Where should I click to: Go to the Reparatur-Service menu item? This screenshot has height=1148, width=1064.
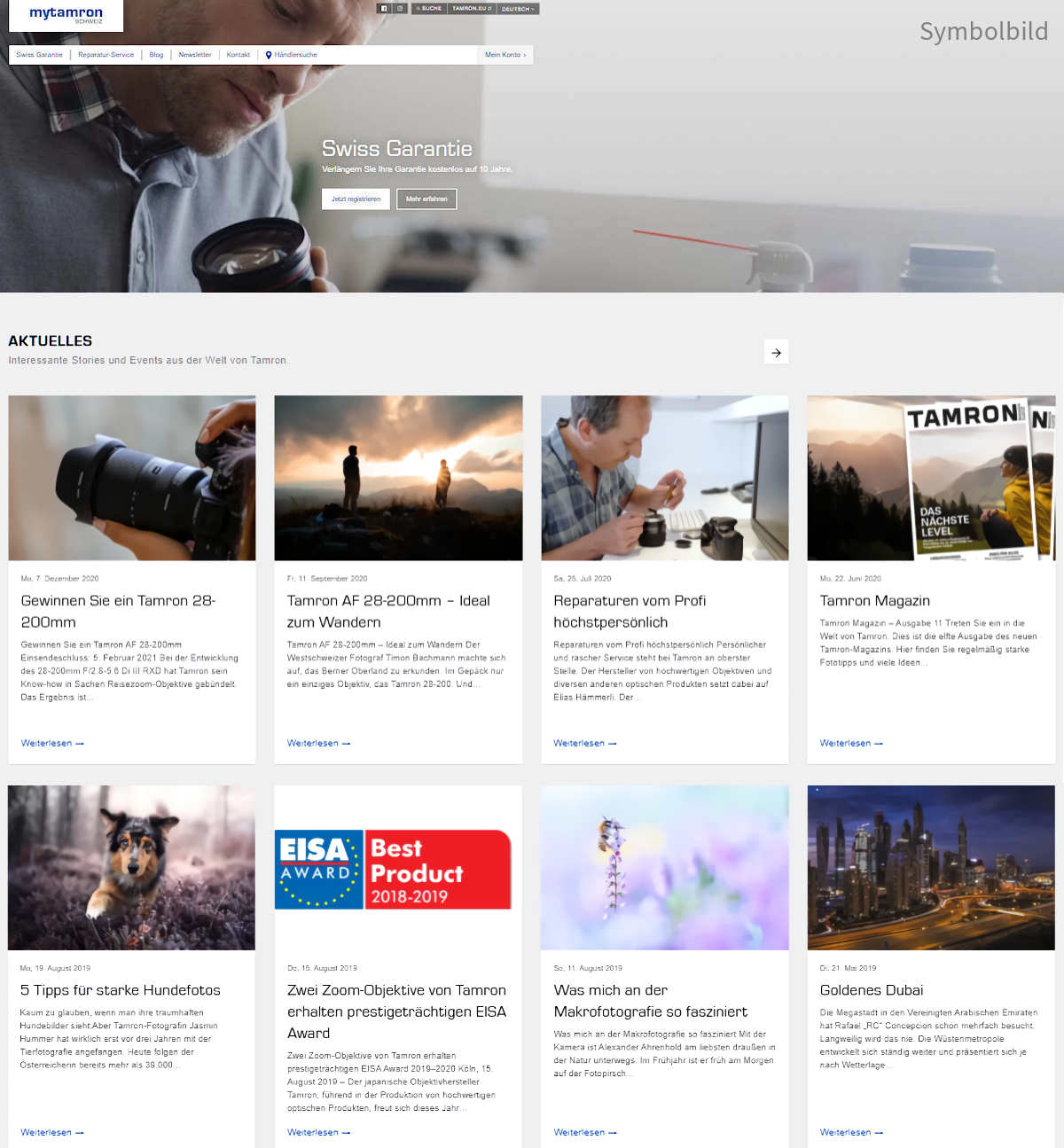click(106, 55)
